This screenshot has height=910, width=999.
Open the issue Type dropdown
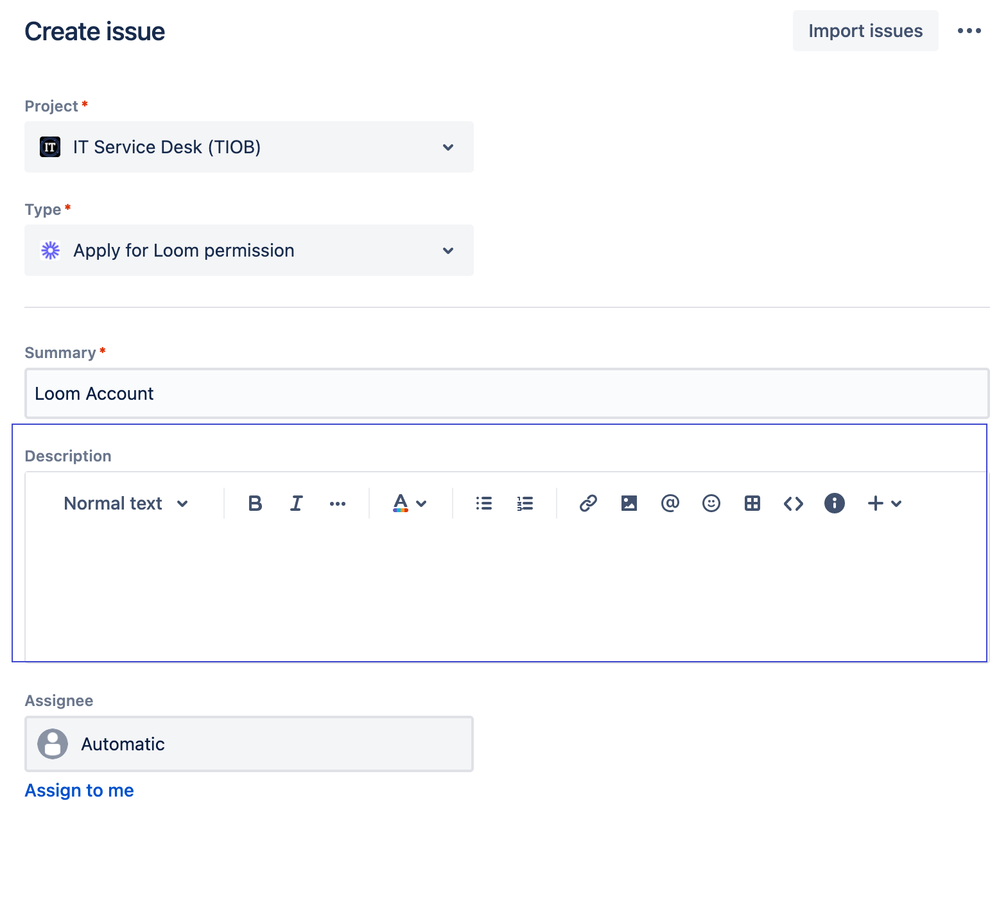(x=248, y=250)
